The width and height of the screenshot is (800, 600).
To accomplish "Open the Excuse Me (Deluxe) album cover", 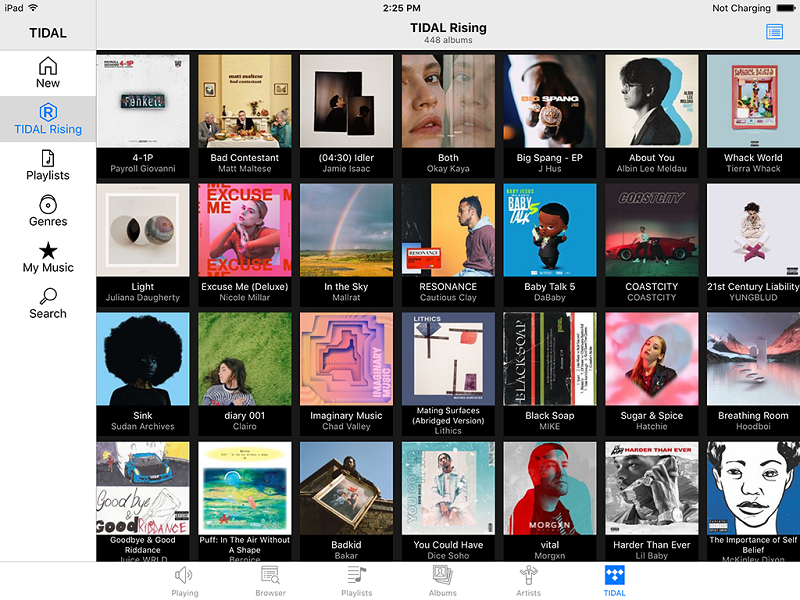I will (245, 230).
